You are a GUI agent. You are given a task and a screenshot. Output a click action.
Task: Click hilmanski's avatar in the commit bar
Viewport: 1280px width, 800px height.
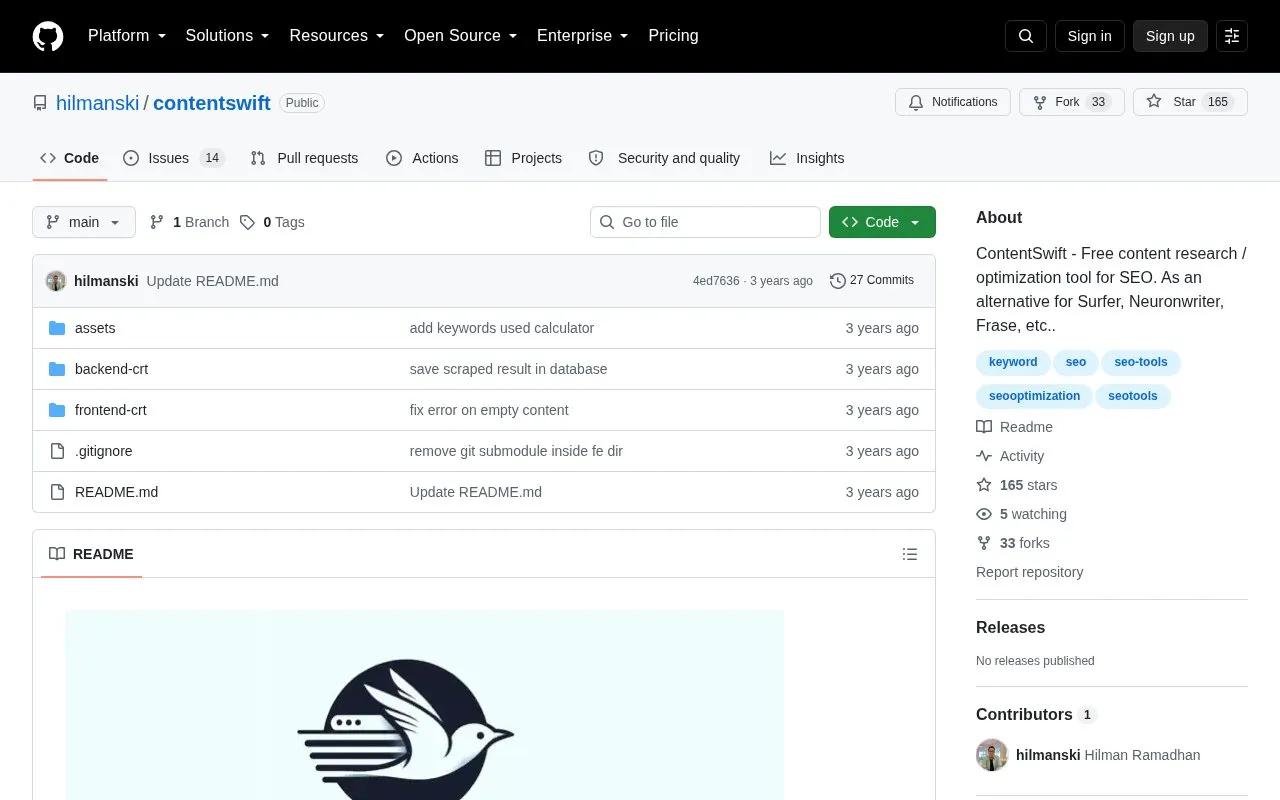click(56, 281)
